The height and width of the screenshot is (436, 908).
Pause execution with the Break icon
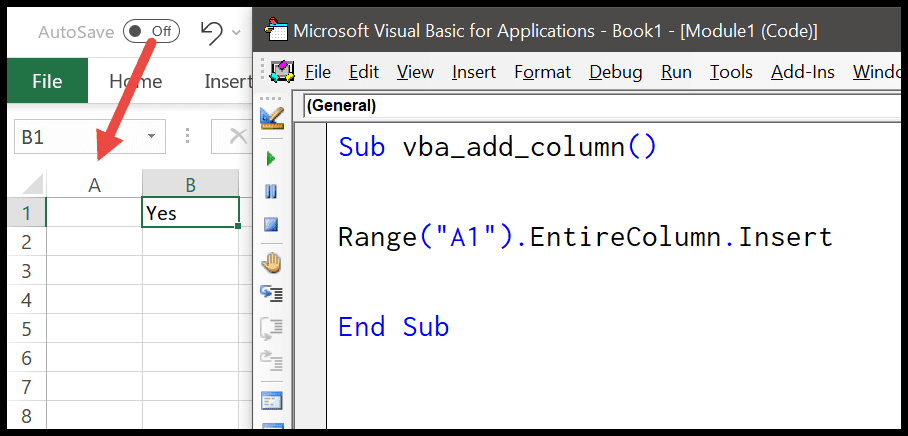pos(271,191)
